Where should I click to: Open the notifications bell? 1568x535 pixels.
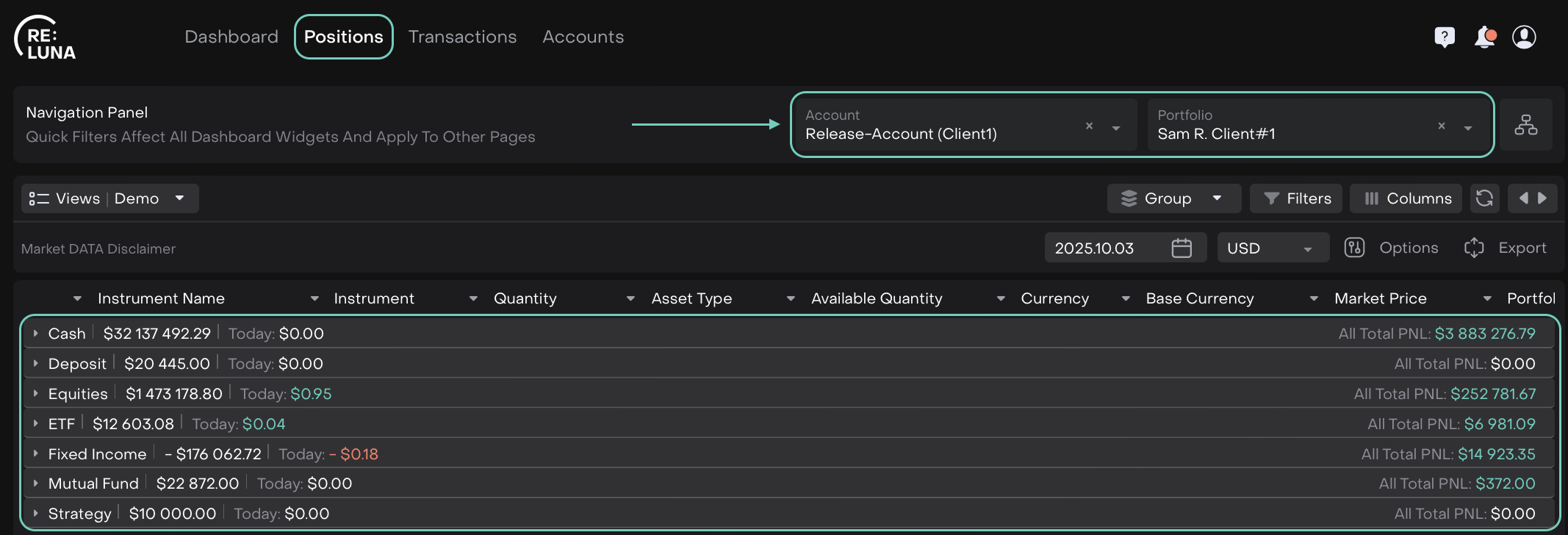coord(1484,37)
